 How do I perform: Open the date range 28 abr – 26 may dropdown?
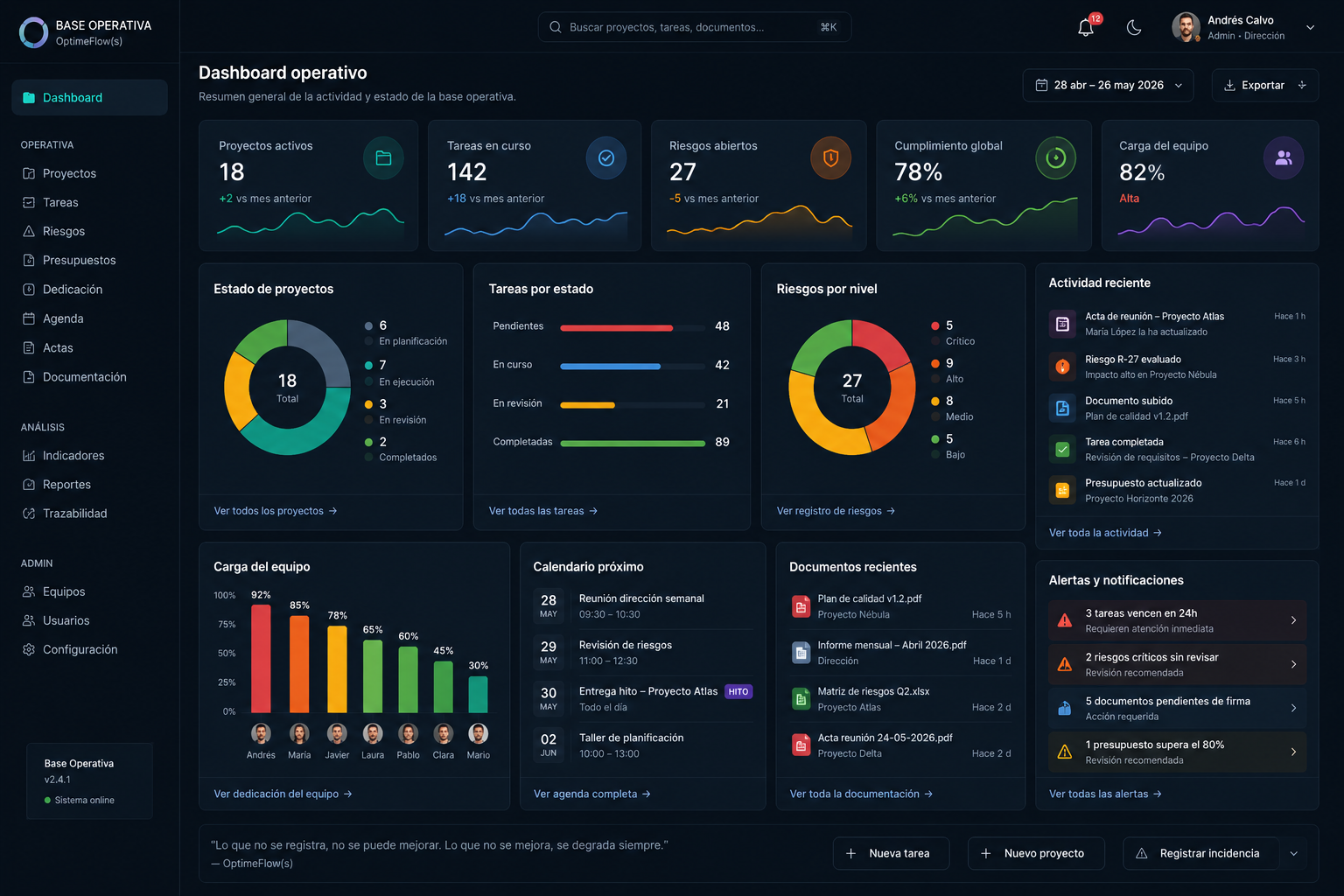coord(1108,85)
